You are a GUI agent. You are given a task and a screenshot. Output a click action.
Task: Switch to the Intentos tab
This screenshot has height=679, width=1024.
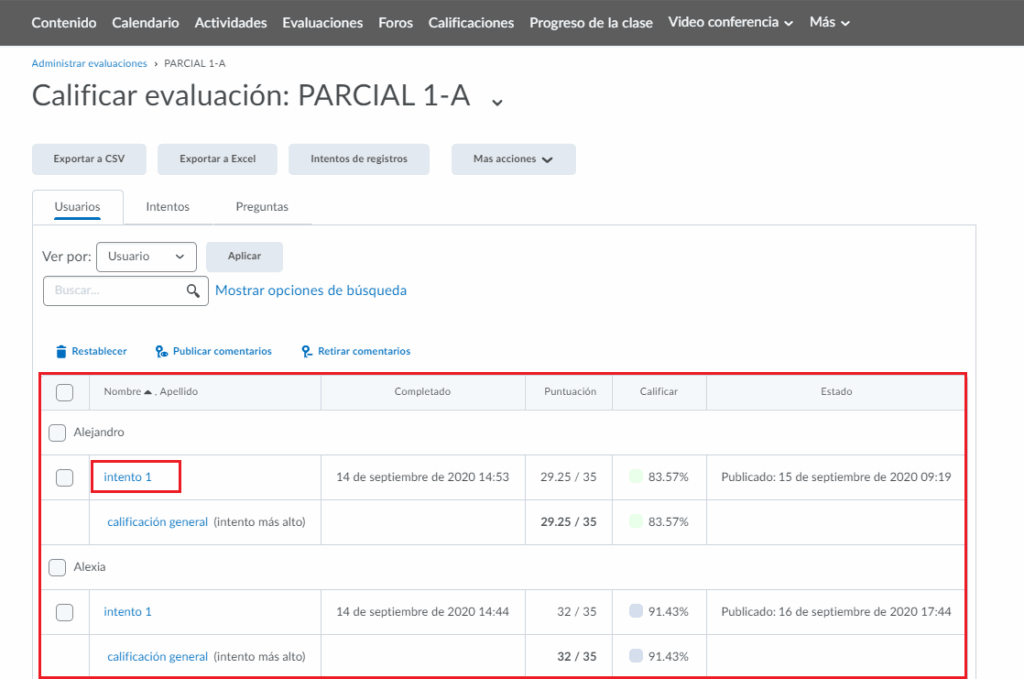pyautogui.click(x=167, y=207)
